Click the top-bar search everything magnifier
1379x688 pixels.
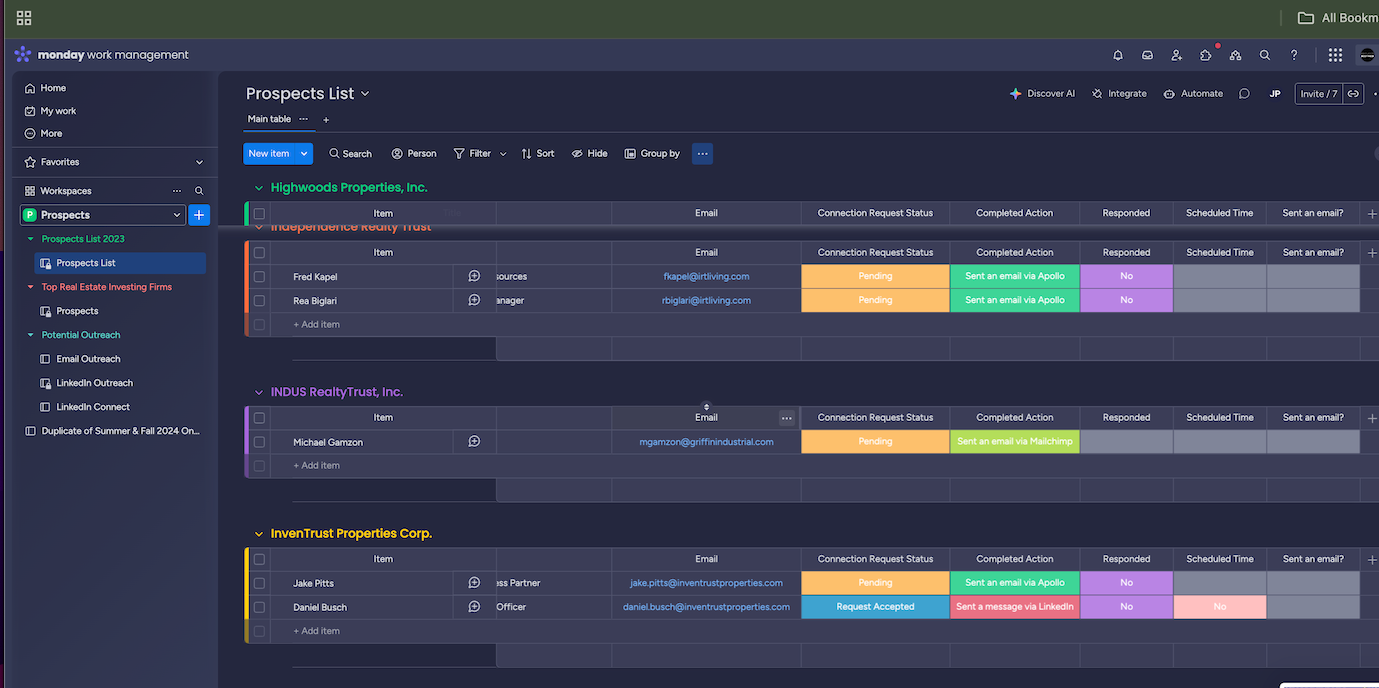click(x=1265, y=55)
